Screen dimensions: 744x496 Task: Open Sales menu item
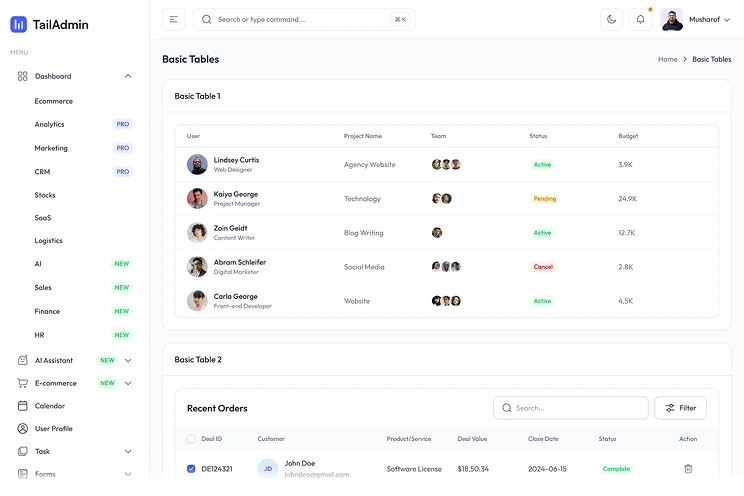pos(43,288)
